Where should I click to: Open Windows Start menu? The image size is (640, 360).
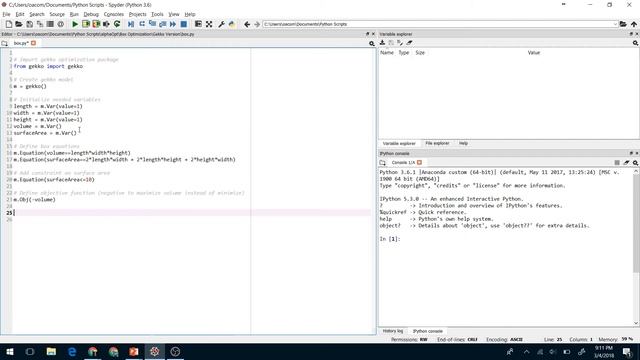tap(9, 352)
